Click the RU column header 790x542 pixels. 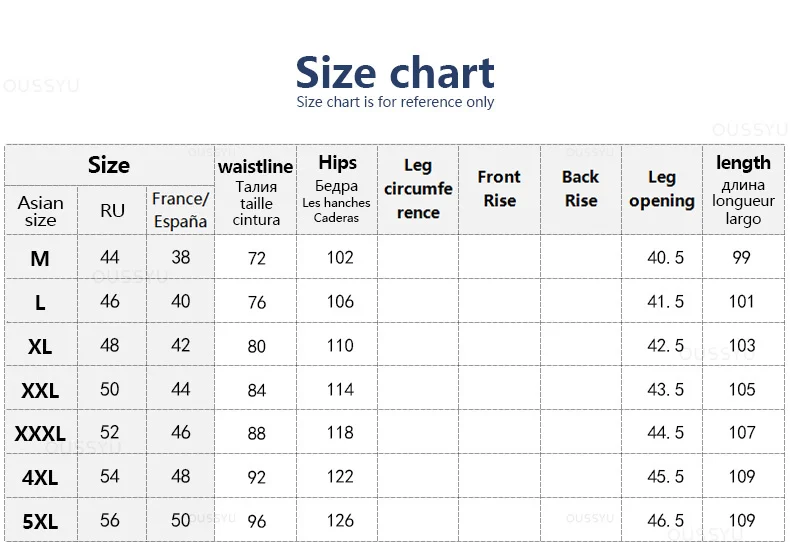coord(112,211)
